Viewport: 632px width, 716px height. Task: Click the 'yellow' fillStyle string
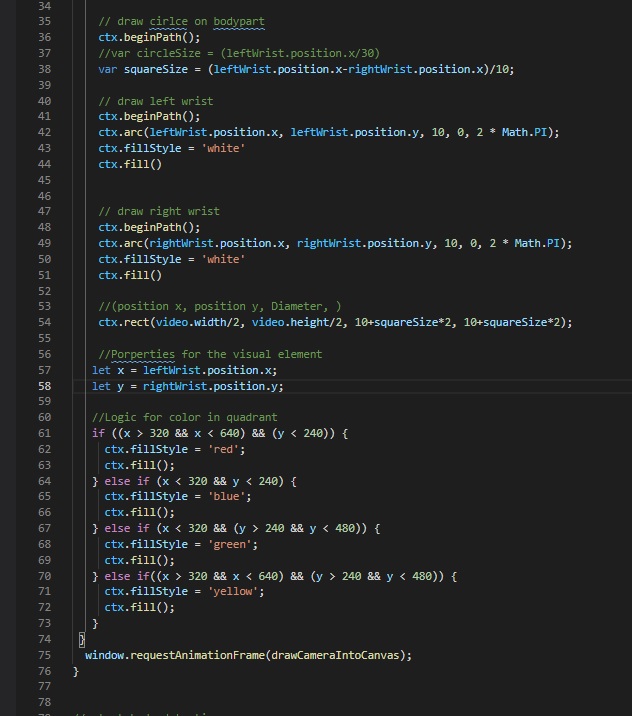pos(242,591)
